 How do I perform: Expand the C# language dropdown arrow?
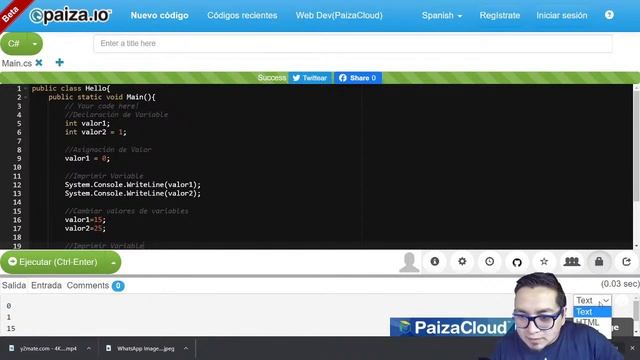[35, 44]
